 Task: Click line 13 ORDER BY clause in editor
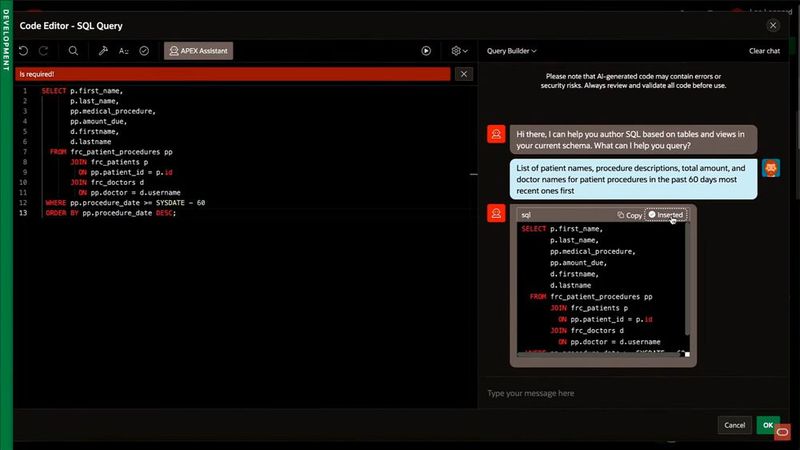click(x=110, y=213)
